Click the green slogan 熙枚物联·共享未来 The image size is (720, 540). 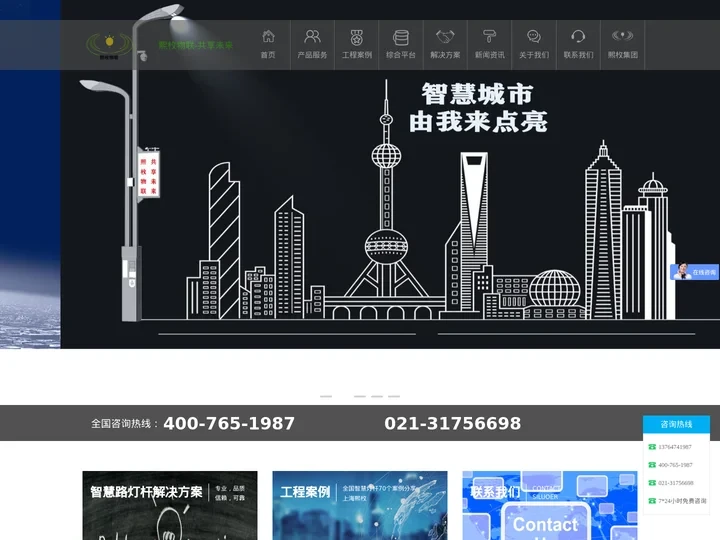[196, 45]
